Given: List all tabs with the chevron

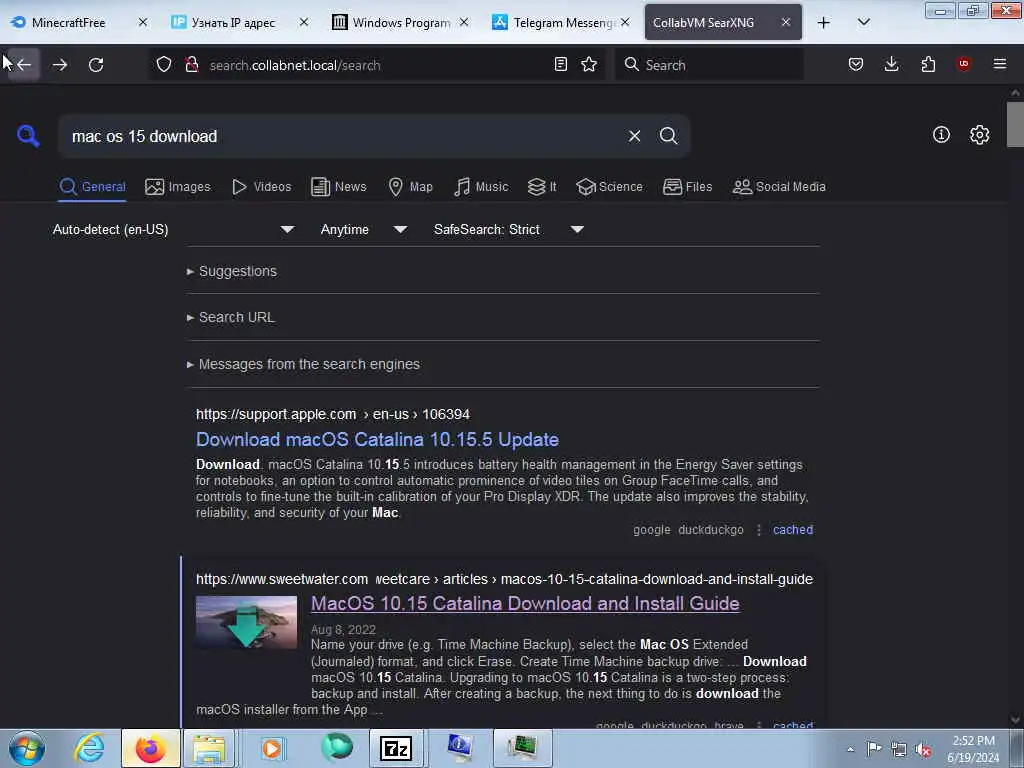Looking at the screenshot, I should 863,22.
